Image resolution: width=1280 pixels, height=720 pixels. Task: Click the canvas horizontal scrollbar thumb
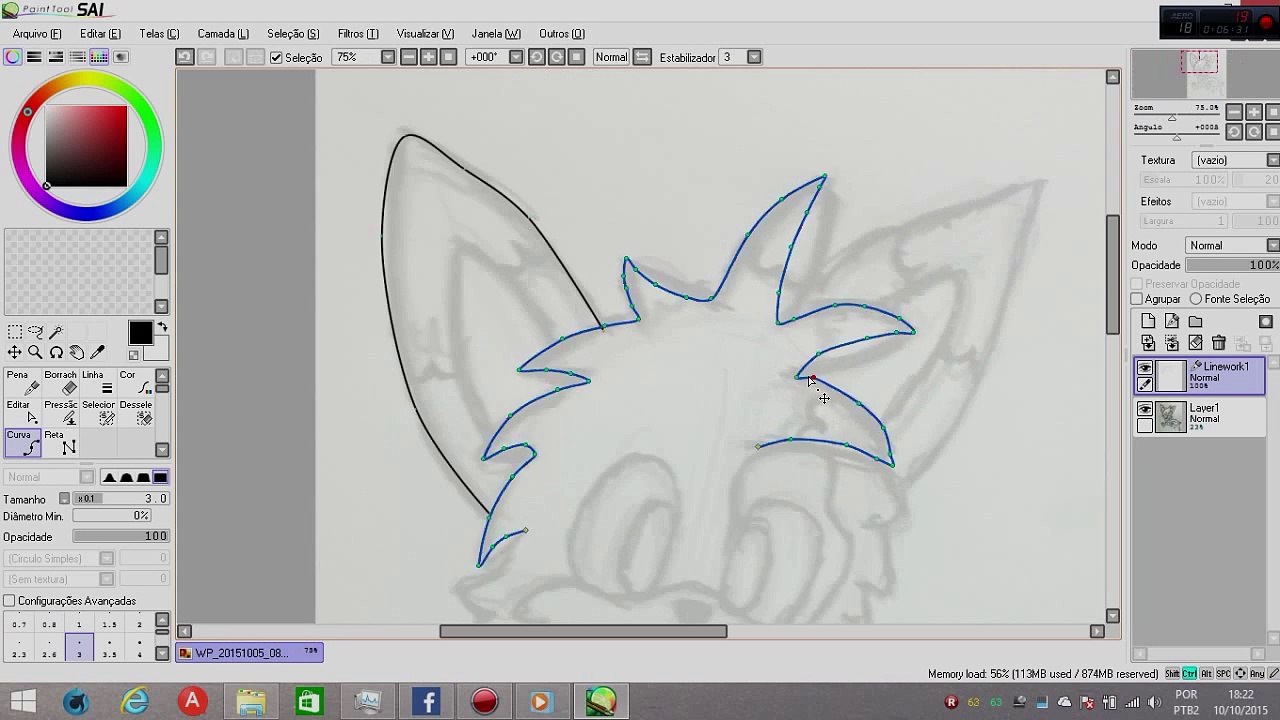583,631
